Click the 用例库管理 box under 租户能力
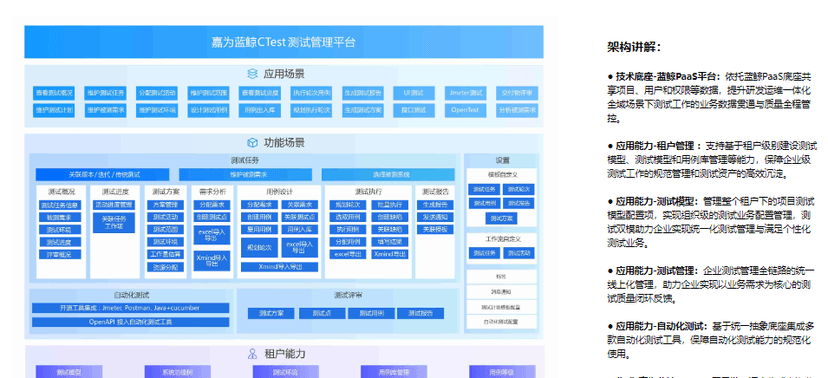 (x=394, y=372)
